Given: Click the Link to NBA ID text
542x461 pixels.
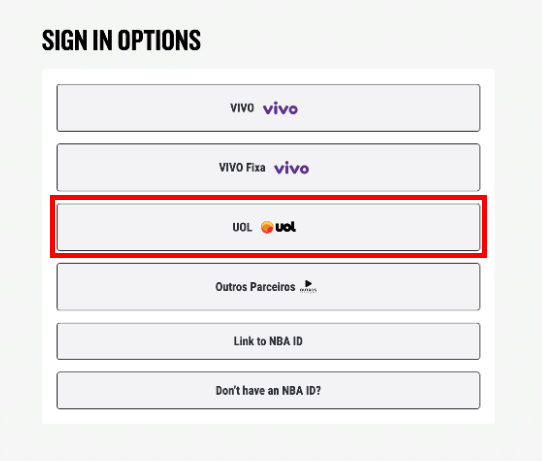Looking at the screenshot, I should pyautogui.click(x=268, y=341).
